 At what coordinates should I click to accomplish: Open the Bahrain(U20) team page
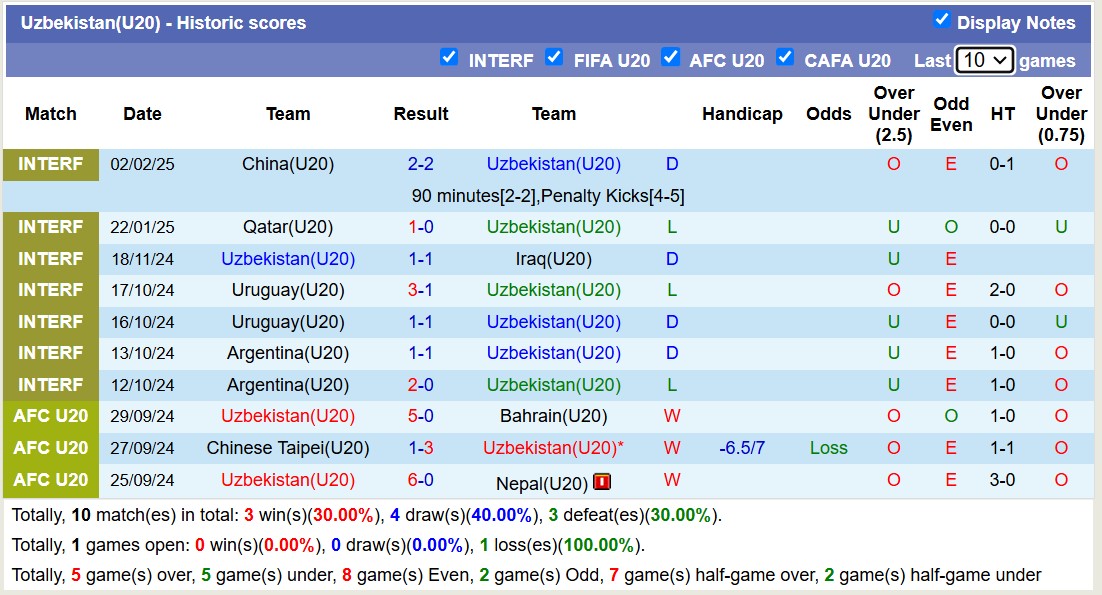(x=553, y=416)
